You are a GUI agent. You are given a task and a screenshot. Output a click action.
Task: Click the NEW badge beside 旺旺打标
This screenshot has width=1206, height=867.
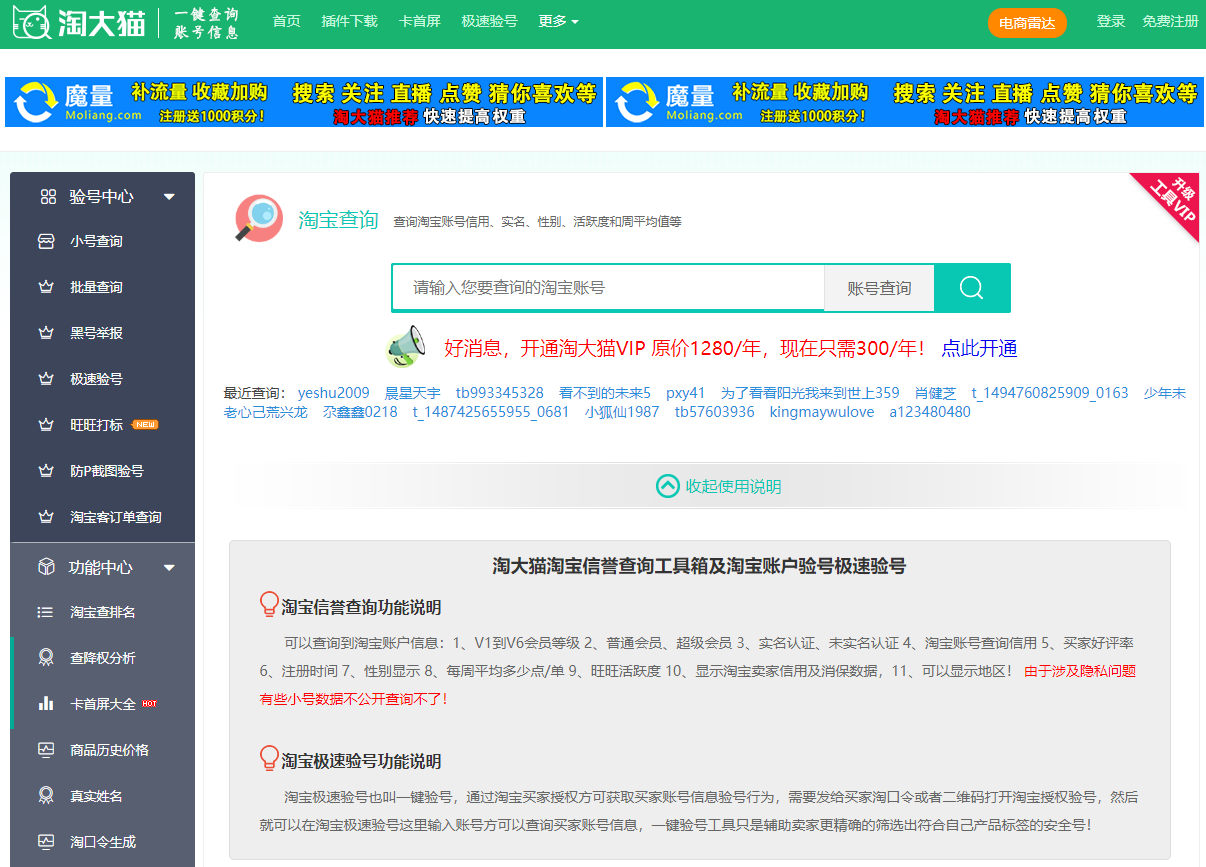click(x=145, y=425)
